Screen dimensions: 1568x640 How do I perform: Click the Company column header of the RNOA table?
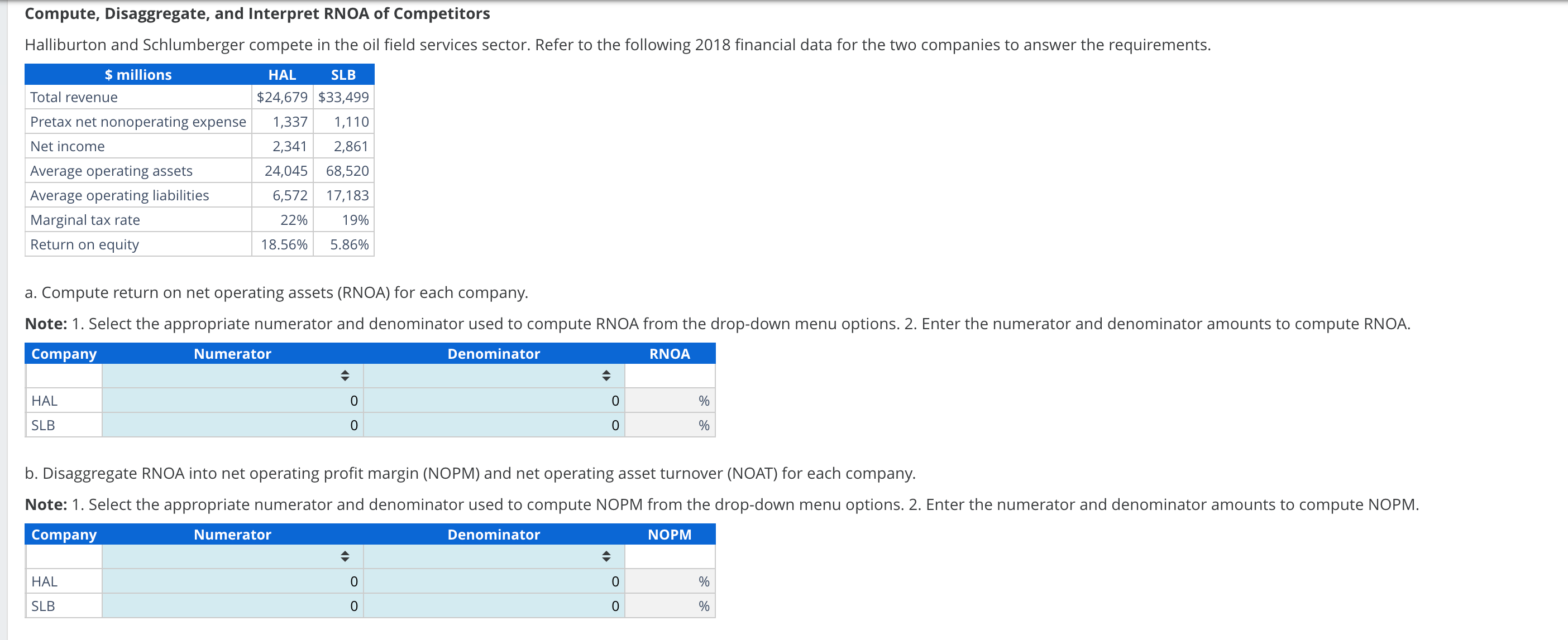64,353
